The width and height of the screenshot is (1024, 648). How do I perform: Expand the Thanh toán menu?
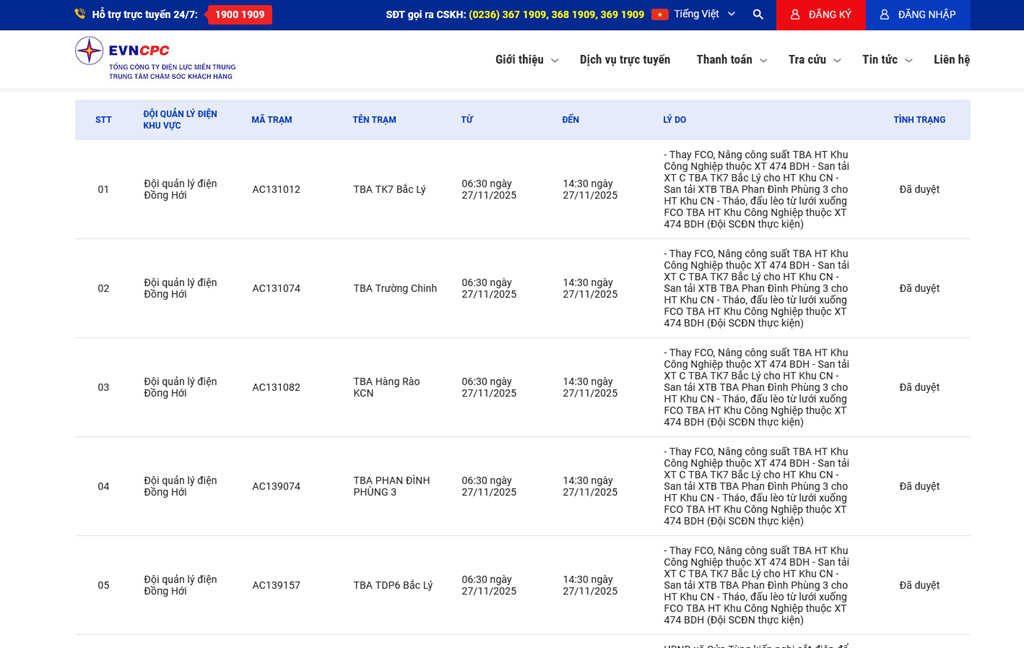(x=731, y=60)
